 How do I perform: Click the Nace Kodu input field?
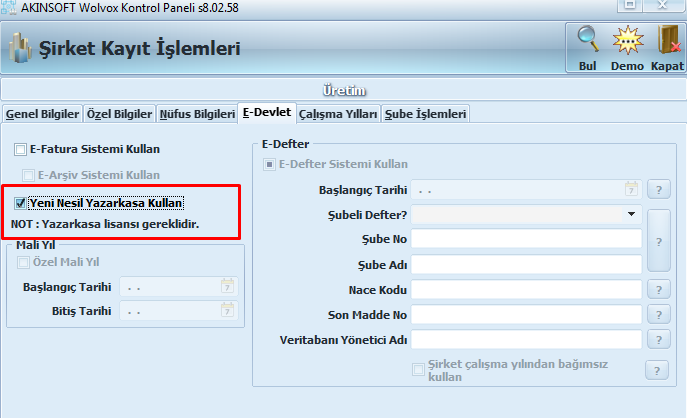click(x=526, y=290)
